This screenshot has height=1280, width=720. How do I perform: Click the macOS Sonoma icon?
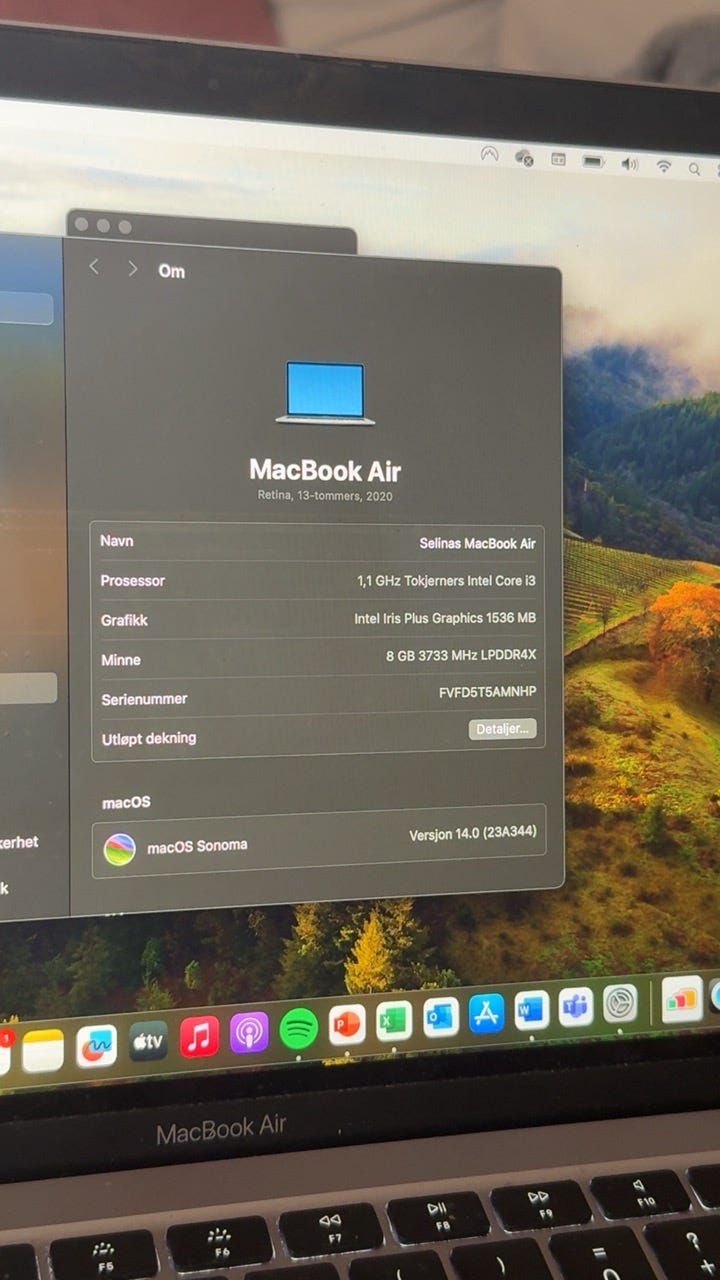tap(119, 849)
